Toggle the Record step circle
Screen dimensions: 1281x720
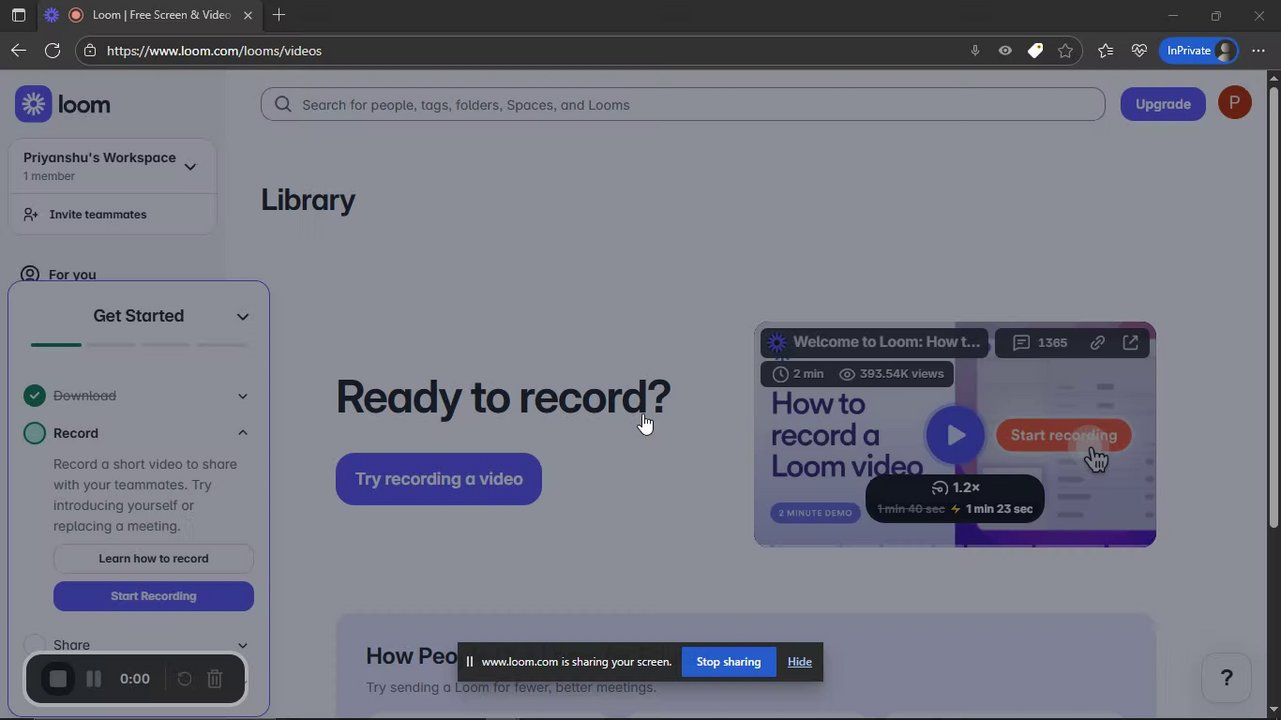click(x=35, y=433)
